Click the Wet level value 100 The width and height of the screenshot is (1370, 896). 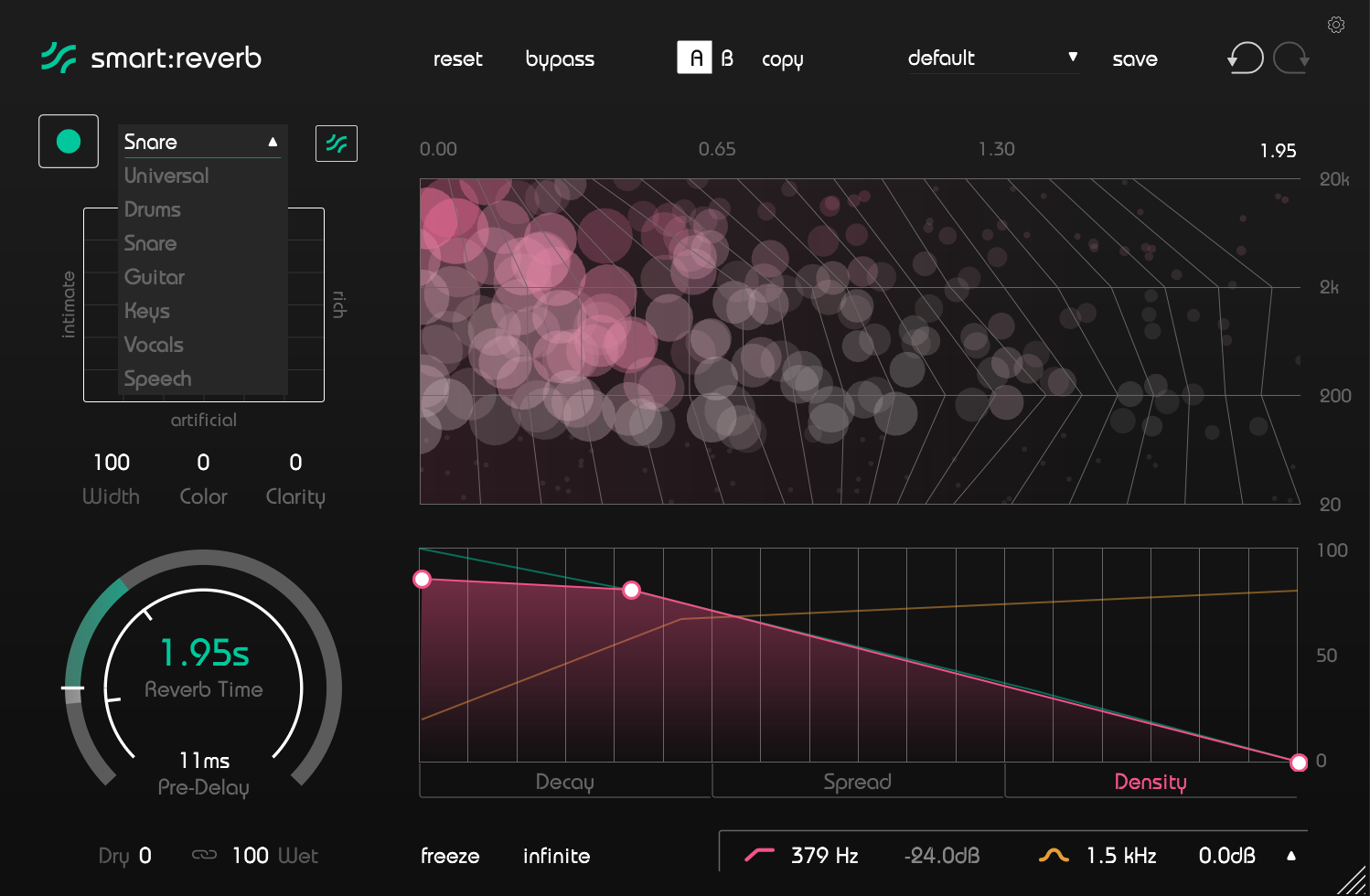pyautogui.click(x=250, y=856)
